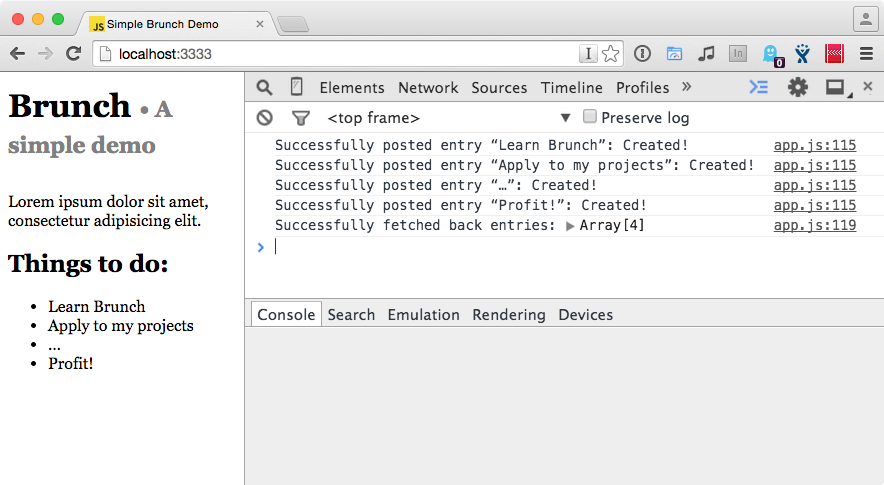
Task: Open the red square extension icon
Action: pos(834,54)
